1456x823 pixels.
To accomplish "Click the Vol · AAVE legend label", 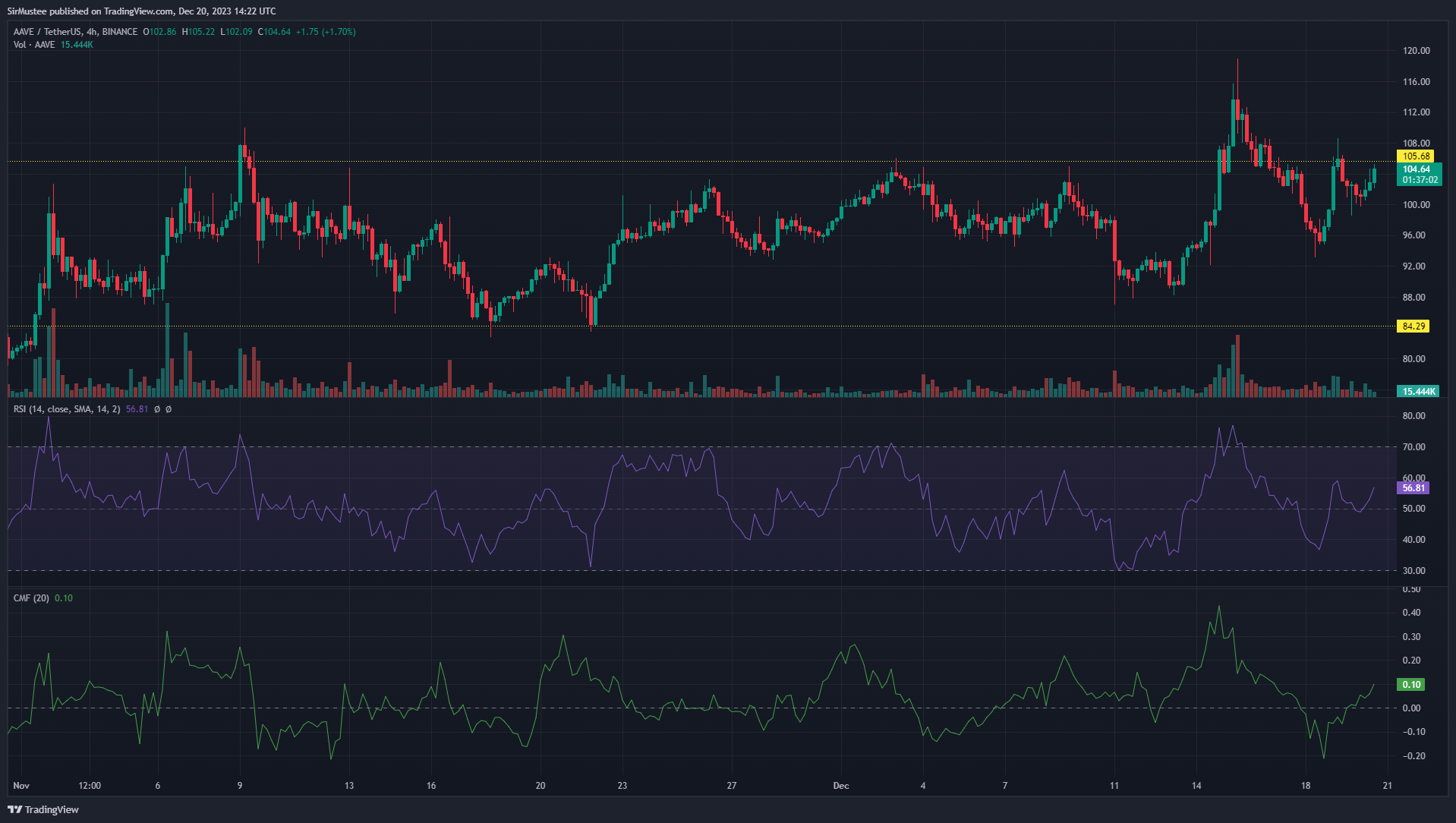I will 34,45.
